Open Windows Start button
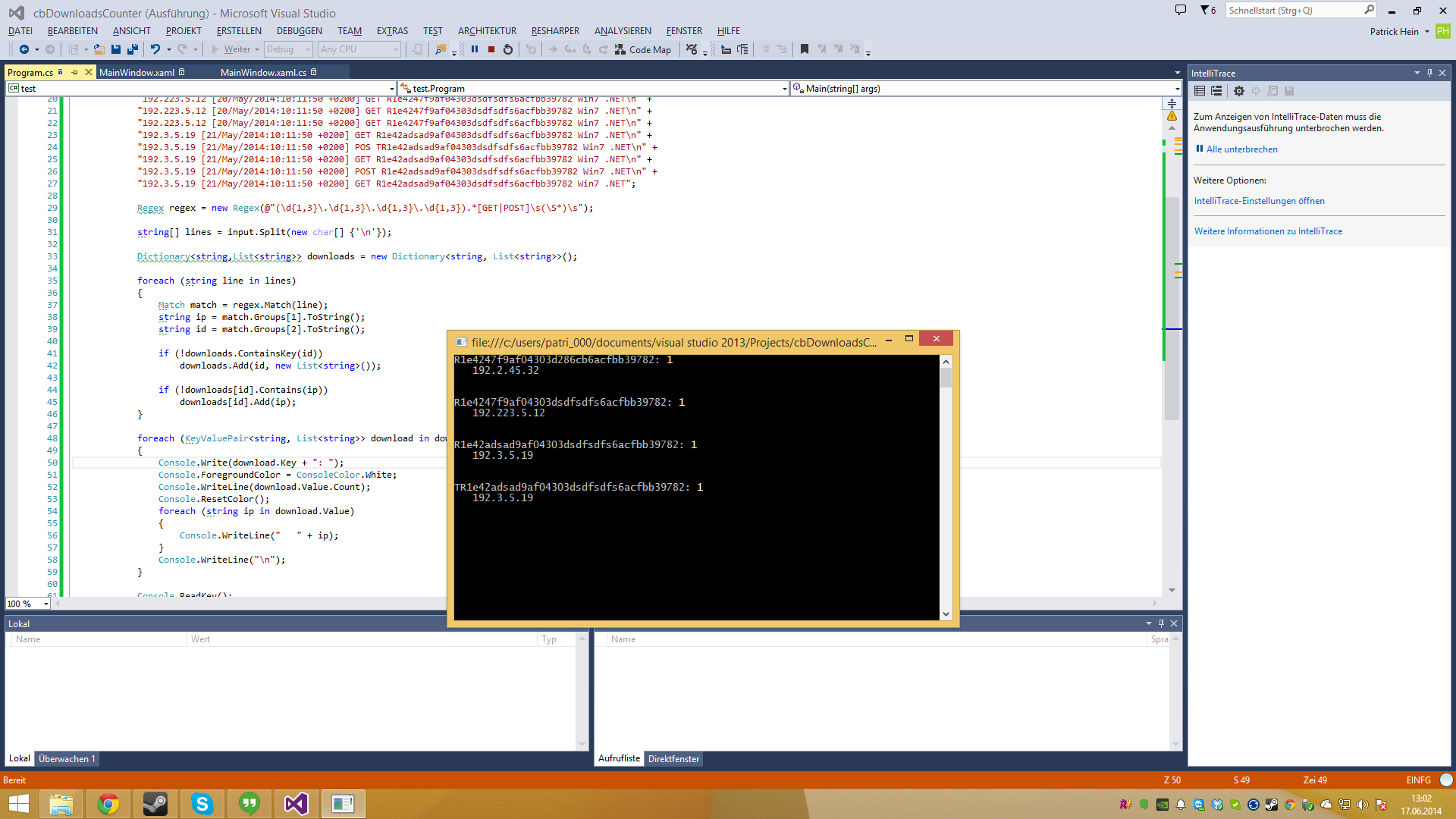The height and width of the screenshot is (819, 1456). point(18,804)
